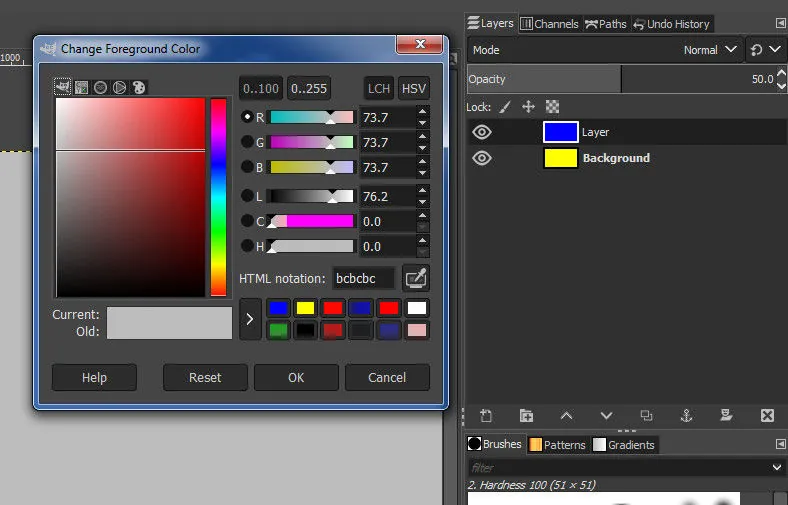This screenshot has width=788, height=505.
Task: Switch to HSV color model
Action: point(414,88)
